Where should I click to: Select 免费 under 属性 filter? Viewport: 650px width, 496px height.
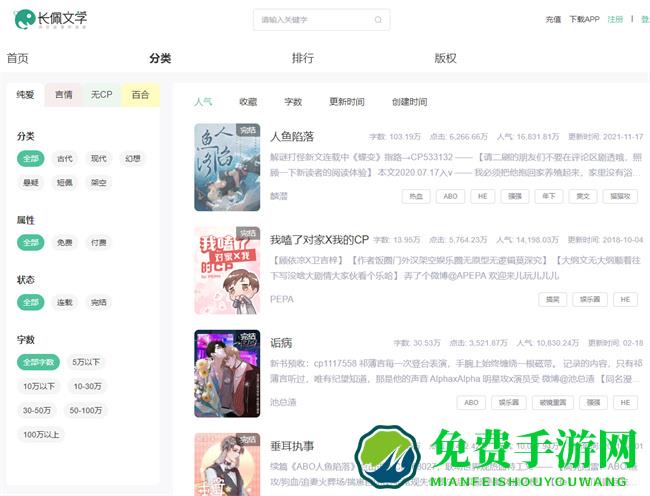65,243
